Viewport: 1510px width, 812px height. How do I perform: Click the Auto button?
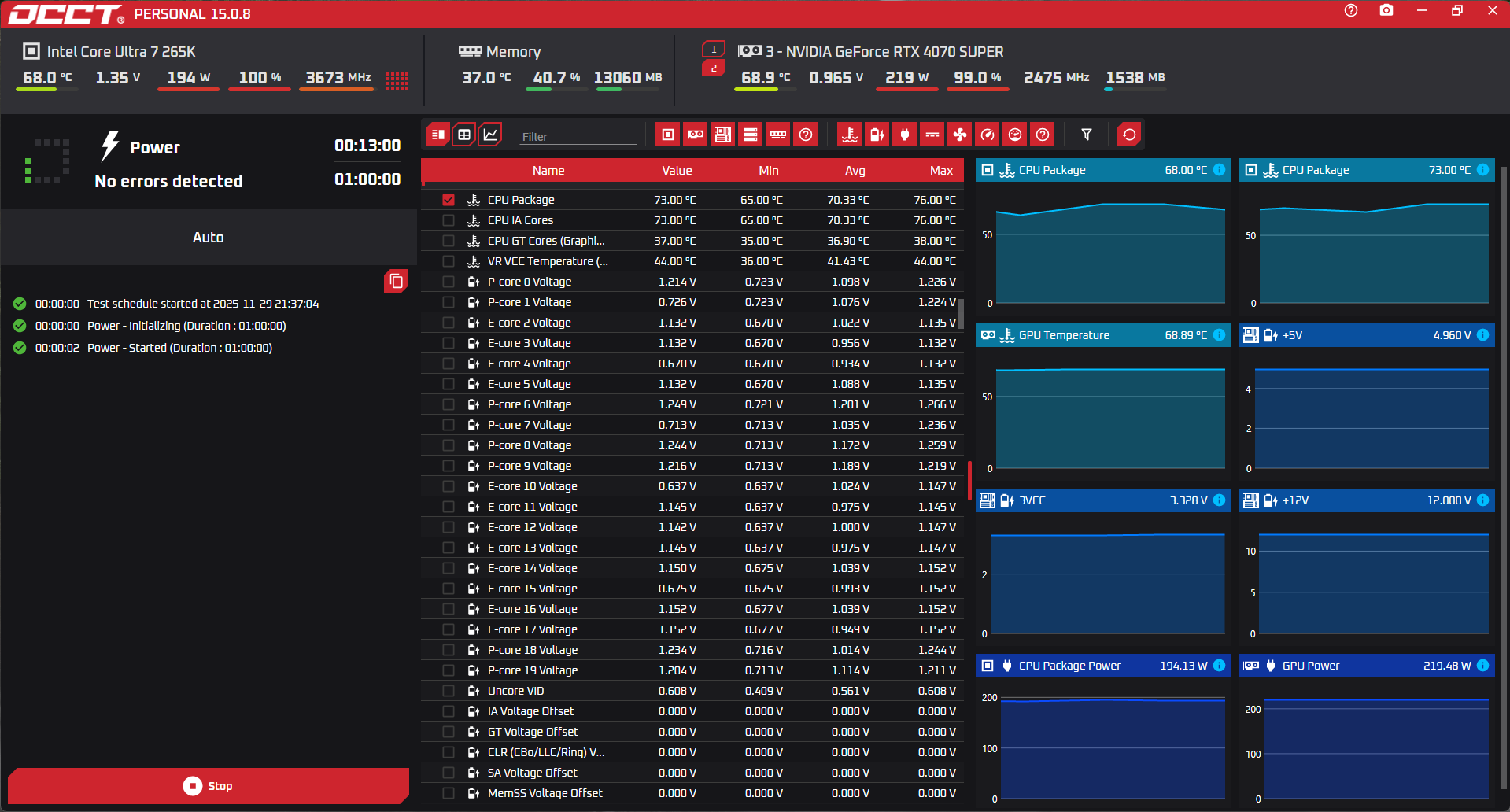click(208, 238)
